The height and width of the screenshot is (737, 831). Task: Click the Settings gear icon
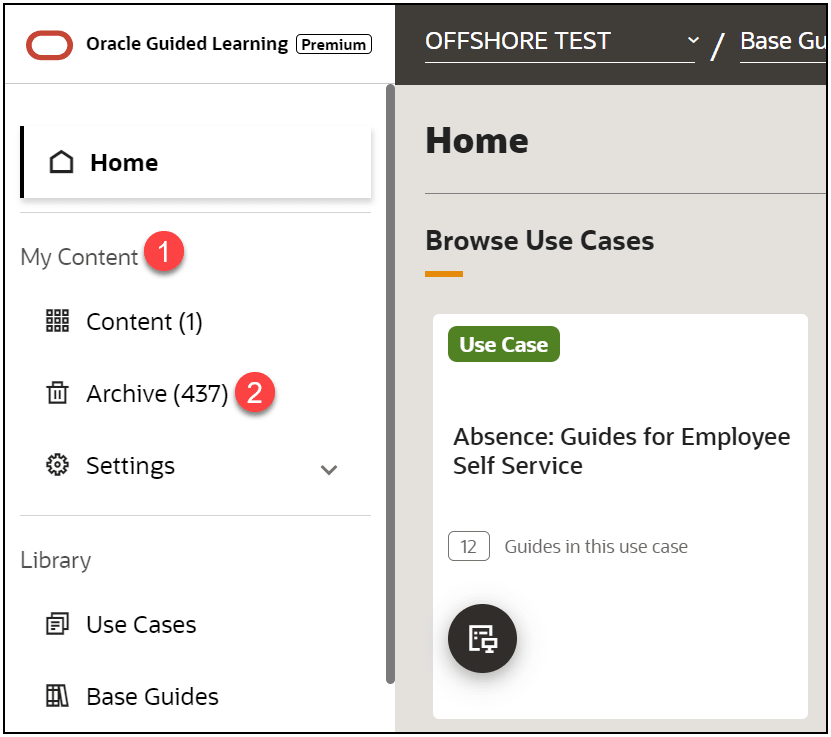coord(57,465)
